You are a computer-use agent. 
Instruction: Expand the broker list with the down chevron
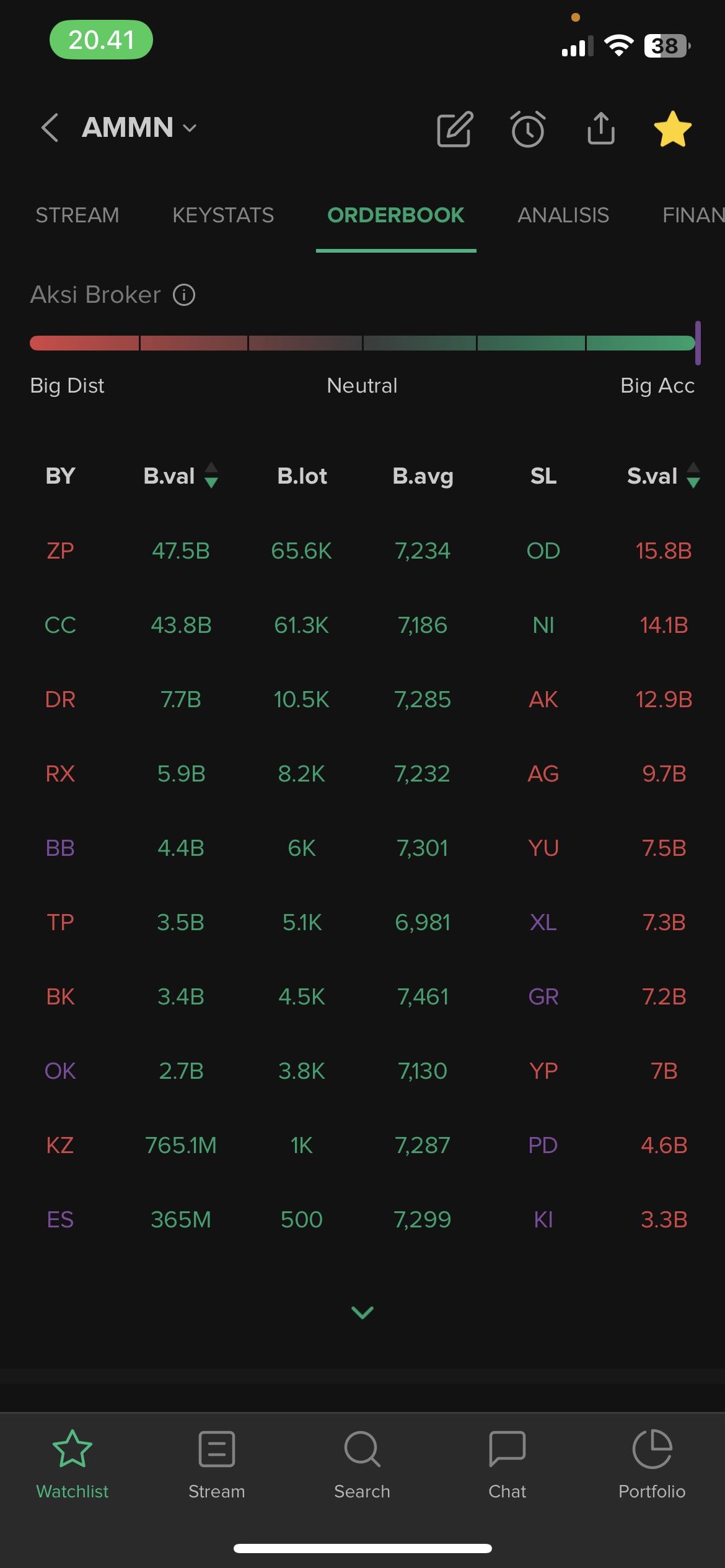362,1312
